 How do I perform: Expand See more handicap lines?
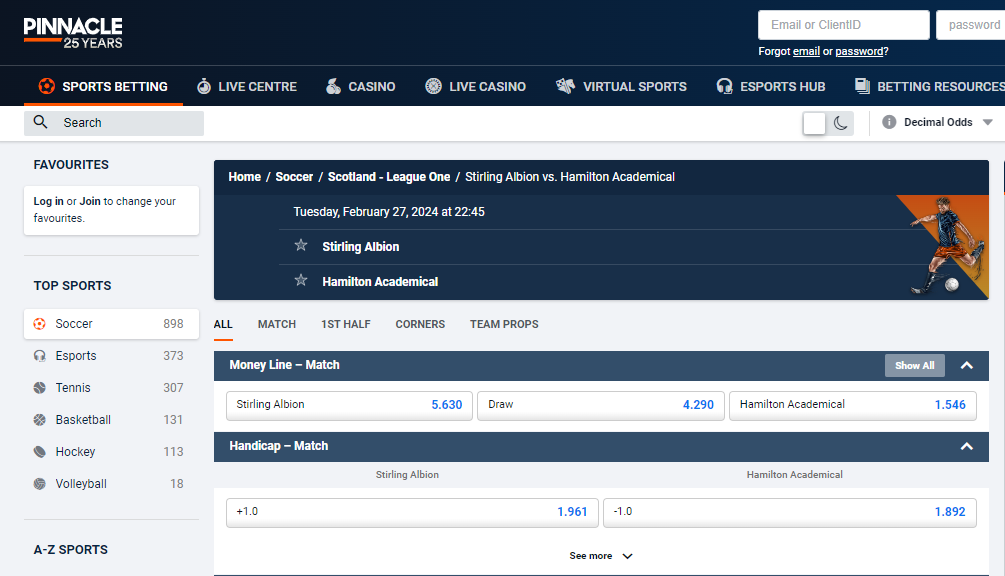click(601, 555)
